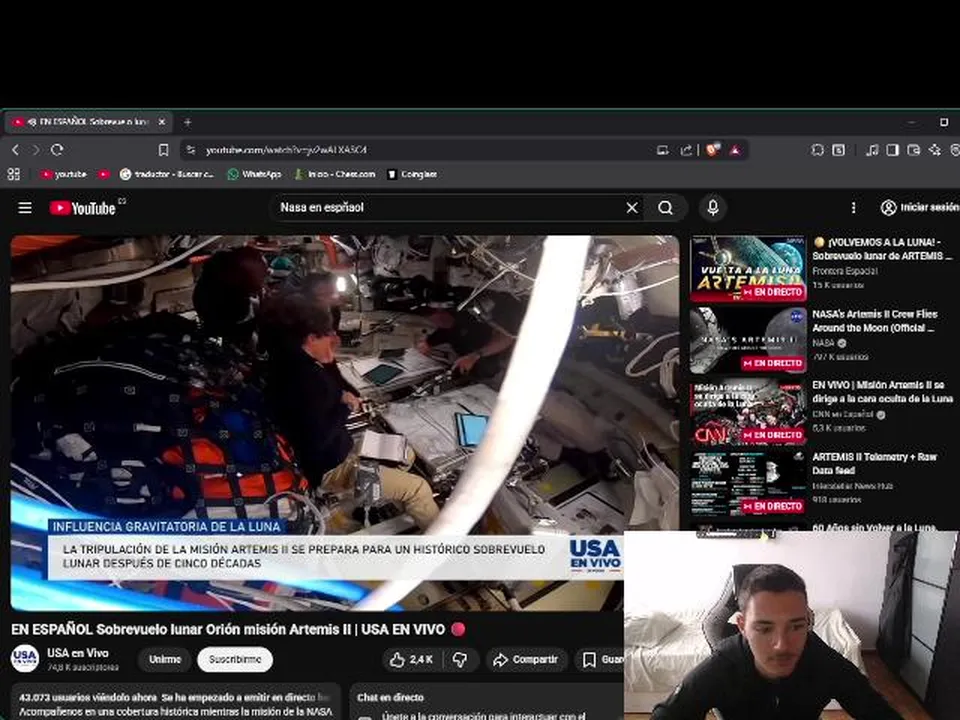Open 'Inicio - Chess.com' bookmark

[334, 174]
